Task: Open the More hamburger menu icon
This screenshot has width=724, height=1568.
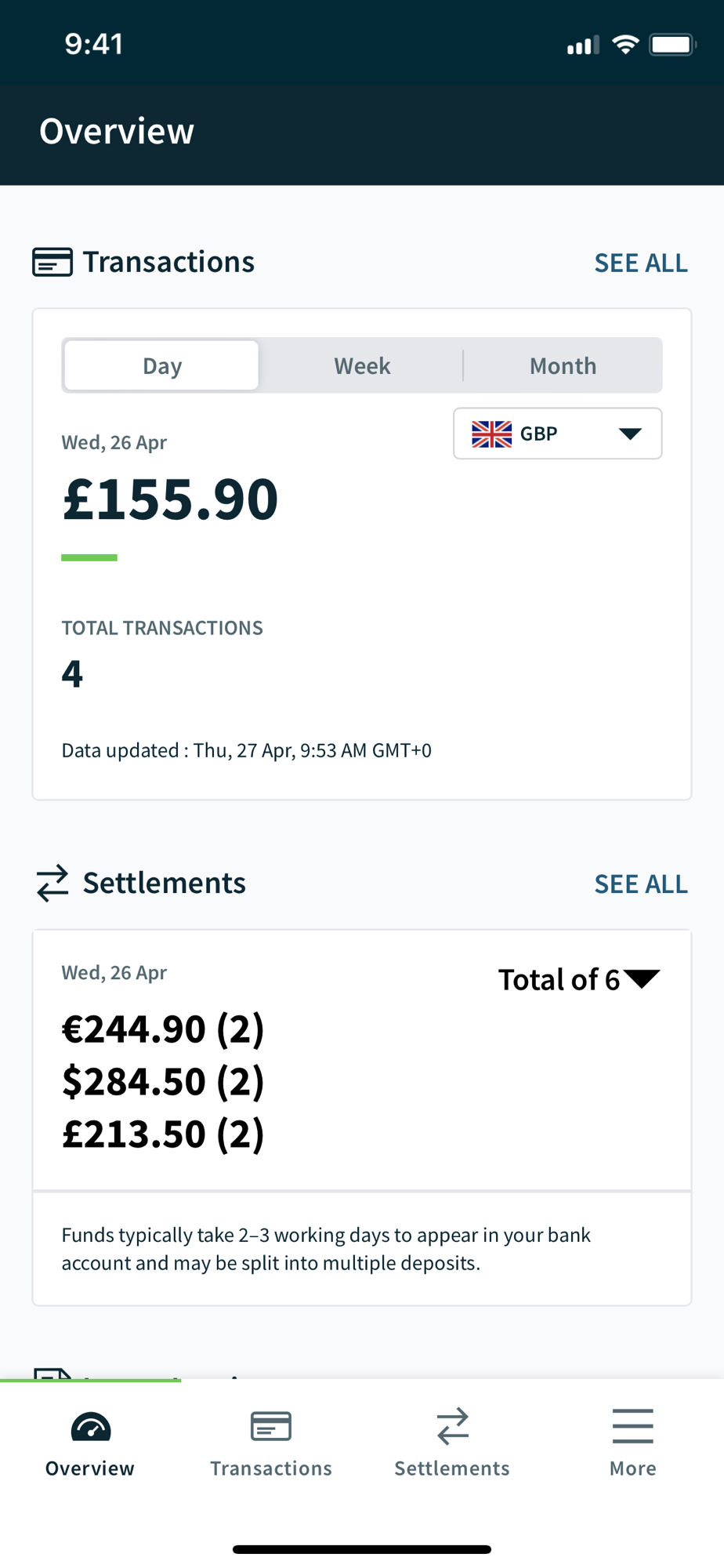Action: coord(632,1427)
